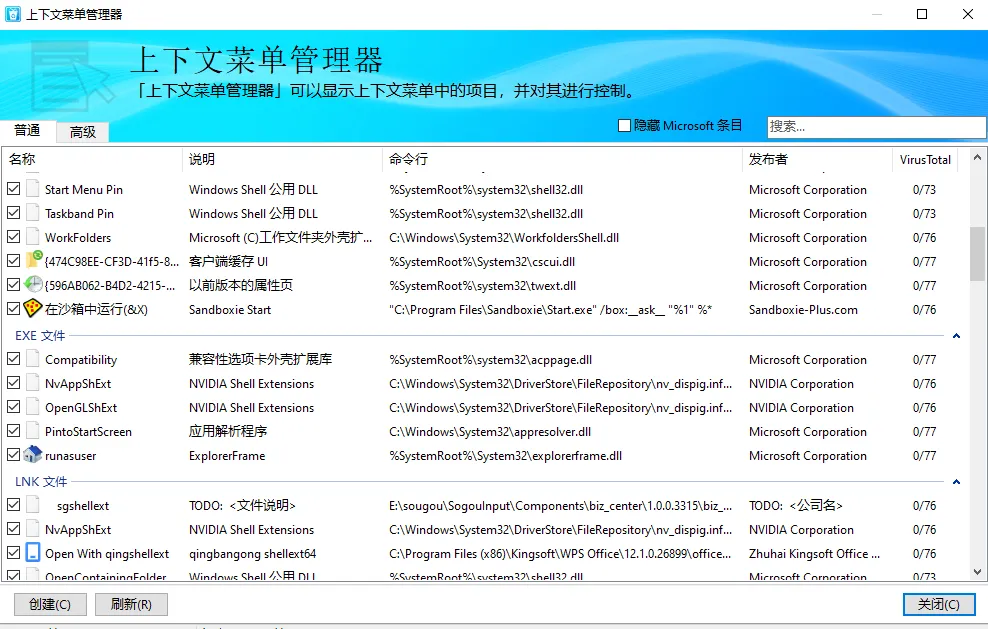Viewport: 988px width, 629px height.
Task: Select the %SystemRoot%\system32\twext.dll command cell
Action: pos(482,286)
